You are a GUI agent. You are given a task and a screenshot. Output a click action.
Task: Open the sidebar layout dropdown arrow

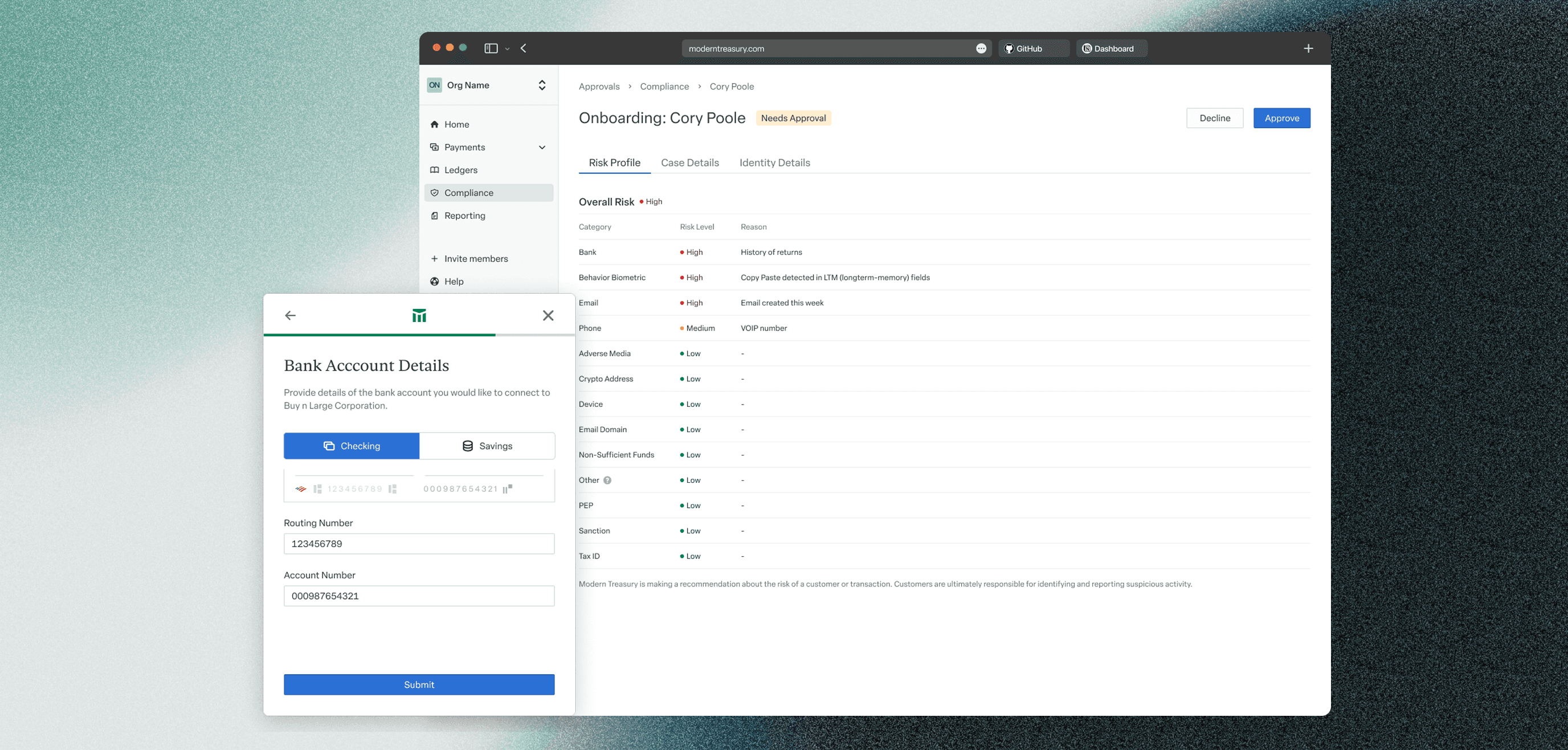click(x=507, y=48)
